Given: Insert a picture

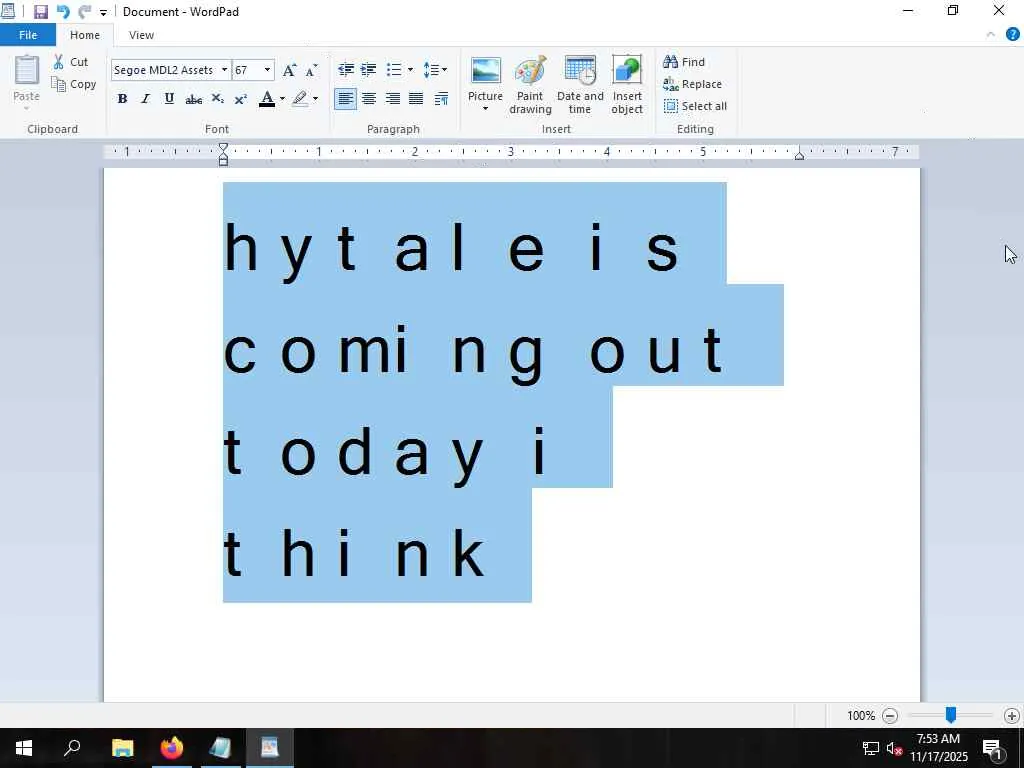Looking at the screenshot, I should tap(485, 78).
